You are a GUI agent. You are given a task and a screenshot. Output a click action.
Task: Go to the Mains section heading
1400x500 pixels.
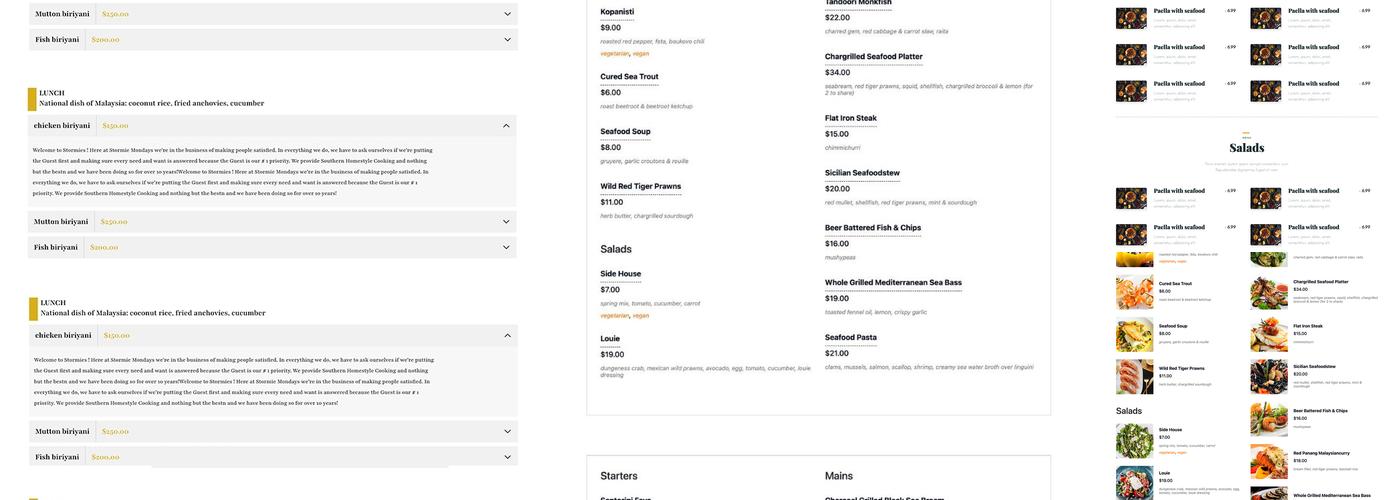pos(840,476)
